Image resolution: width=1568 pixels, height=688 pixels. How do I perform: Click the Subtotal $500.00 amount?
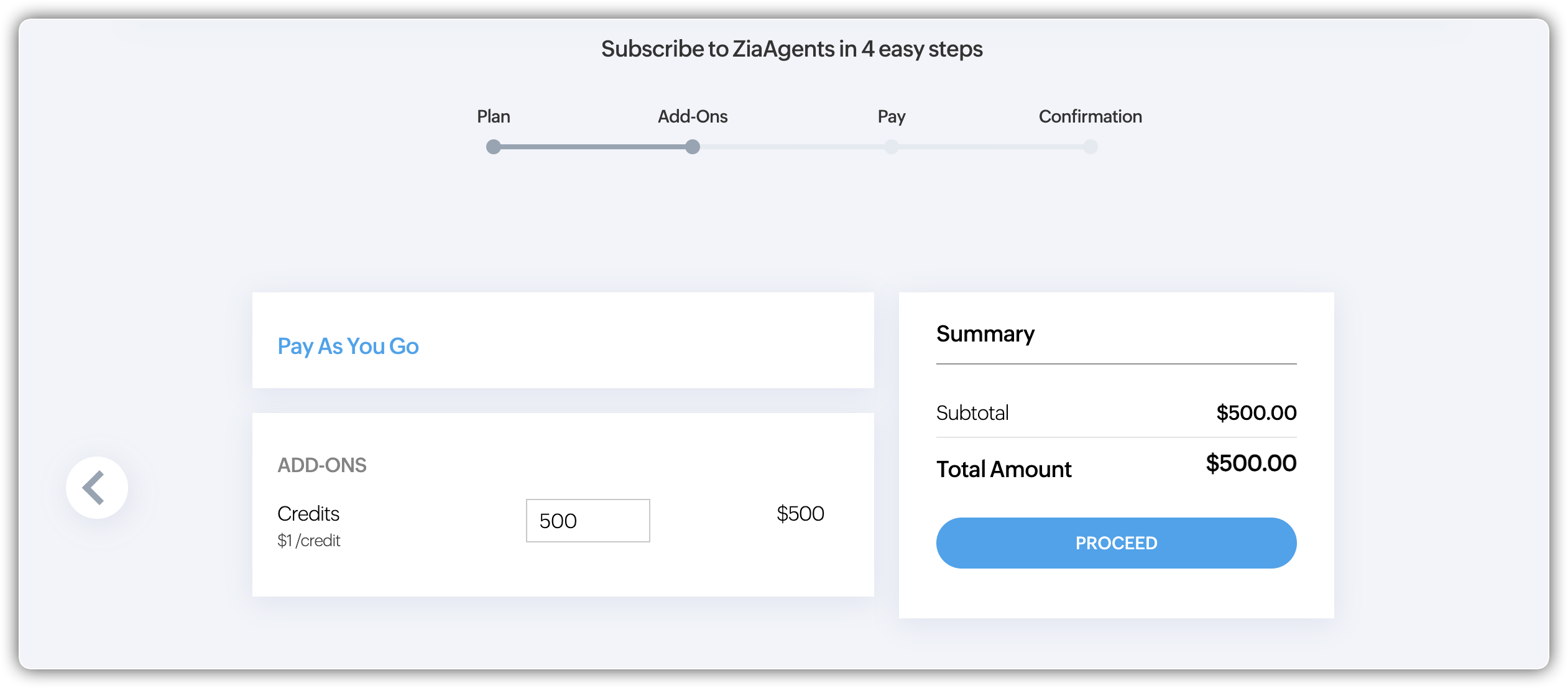point(1256,412)
